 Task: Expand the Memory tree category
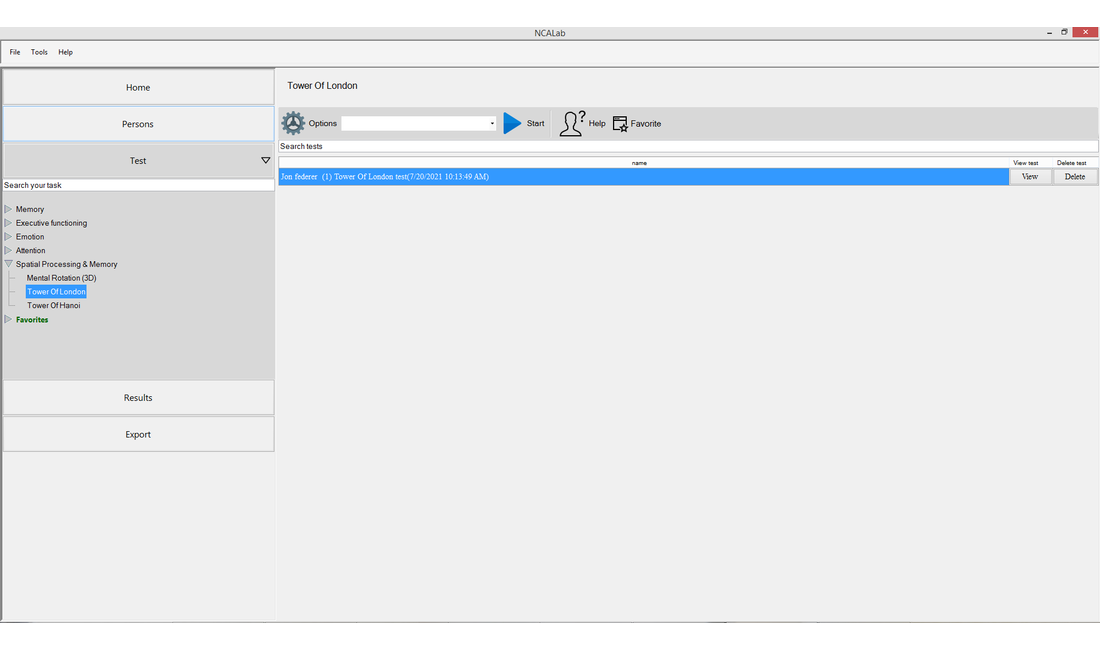pos(9,209)
